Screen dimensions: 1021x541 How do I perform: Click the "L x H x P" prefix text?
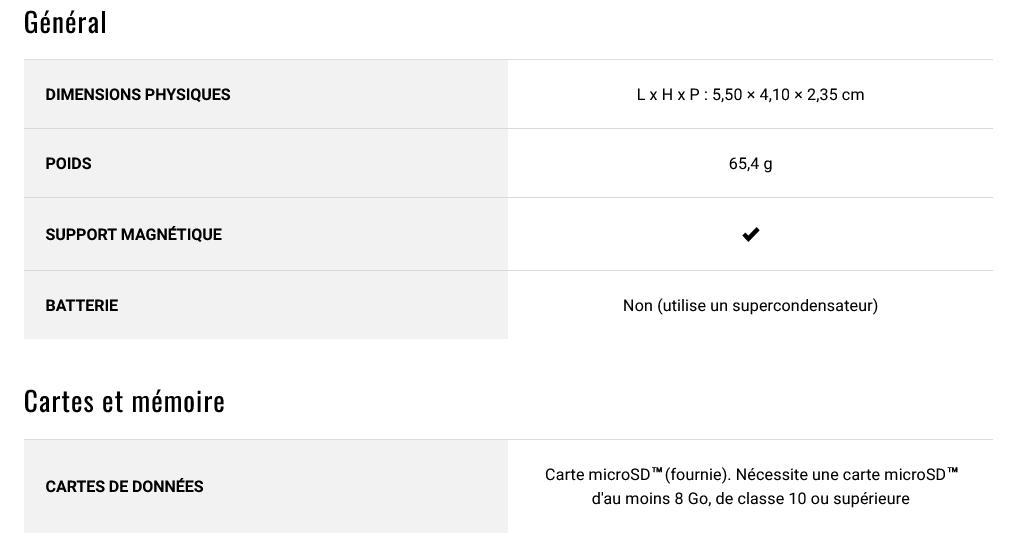[668, 94]
